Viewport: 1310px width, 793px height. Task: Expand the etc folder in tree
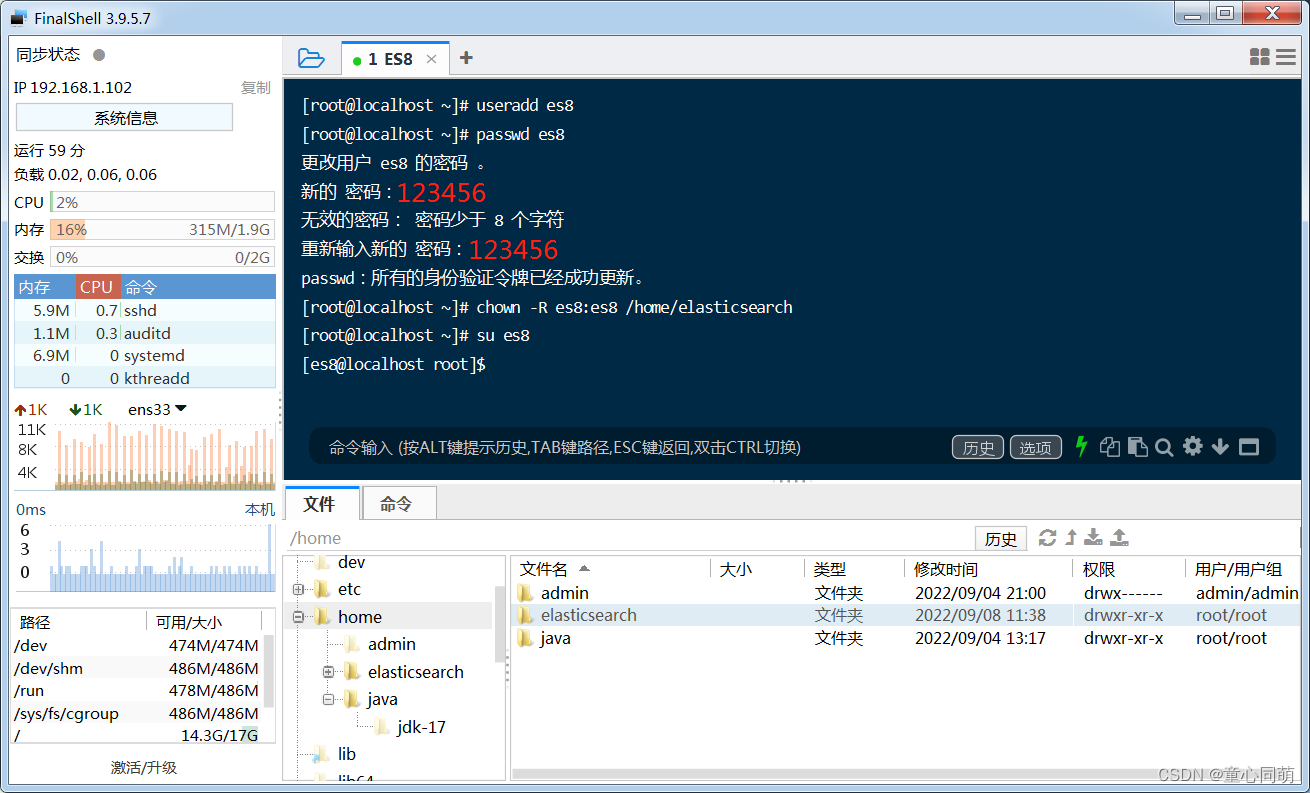[298, 590]
